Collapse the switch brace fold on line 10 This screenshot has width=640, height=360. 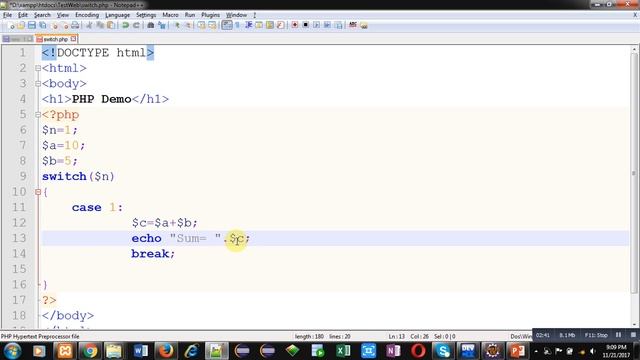coord(38,192)
